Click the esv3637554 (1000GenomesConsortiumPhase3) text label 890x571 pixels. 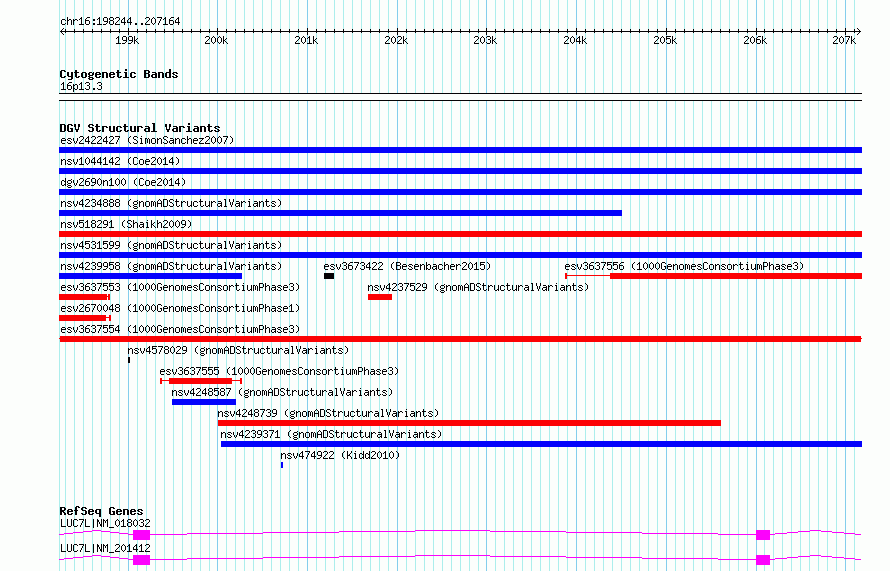tap(180, 329)
